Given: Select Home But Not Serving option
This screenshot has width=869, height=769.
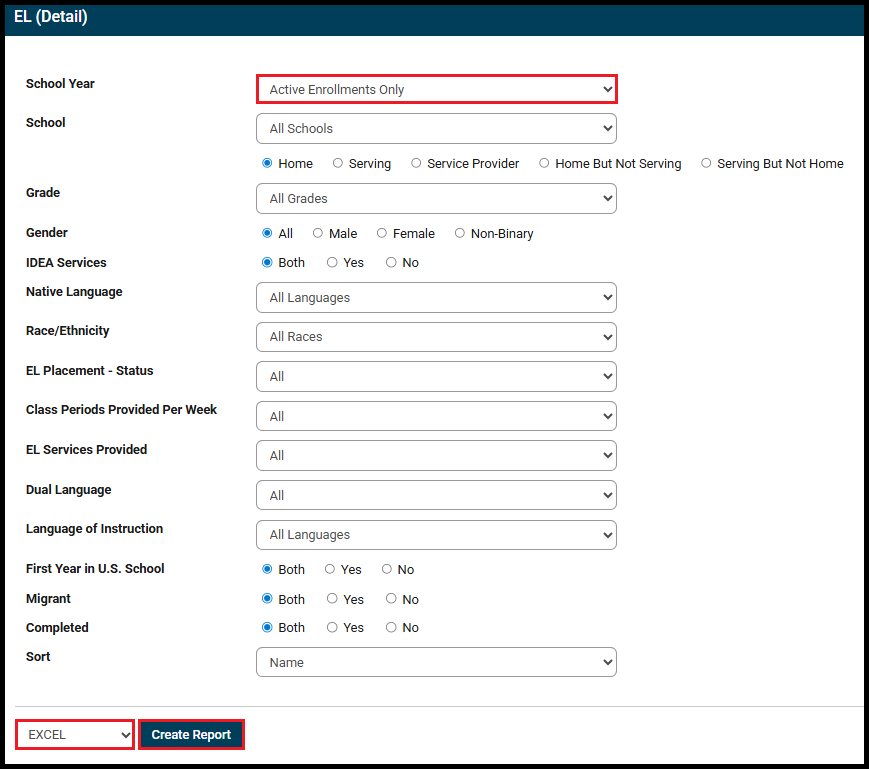Looking at the screenshot, I should click(544, 163).
